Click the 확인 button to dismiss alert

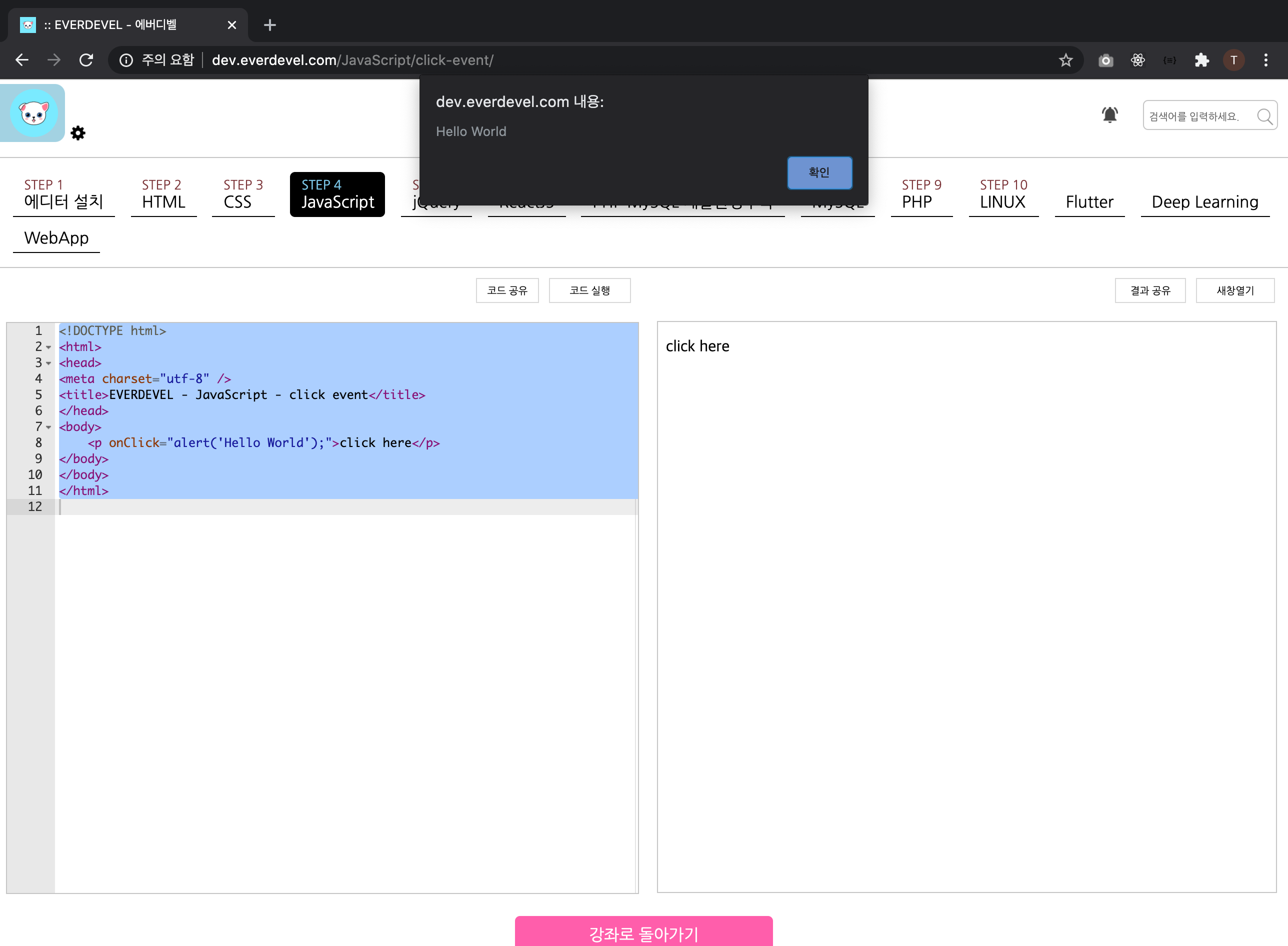click(820, 172)
